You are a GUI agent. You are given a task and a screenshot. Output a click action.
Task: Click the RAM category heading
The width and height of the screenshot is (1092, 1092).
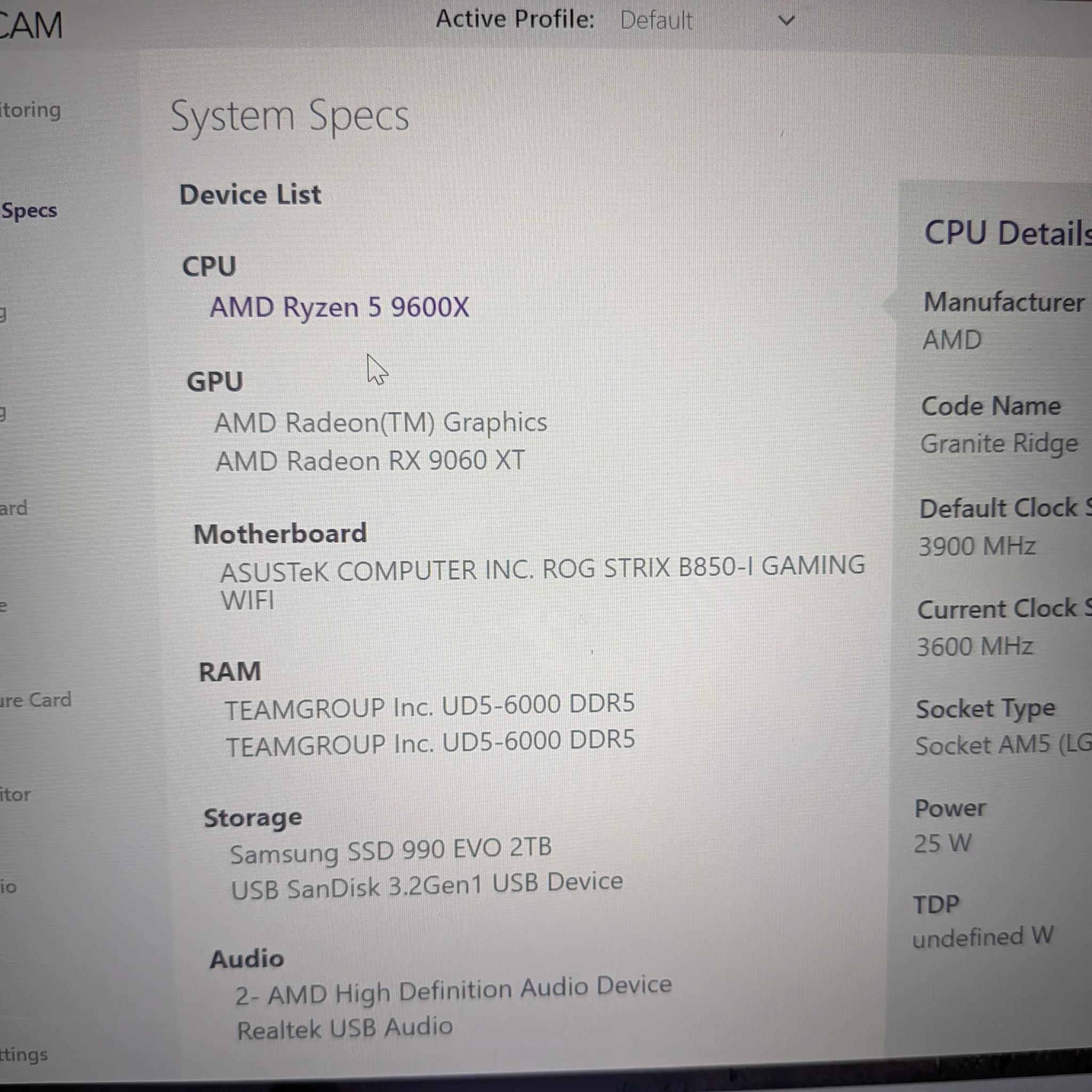tap(230, 672)
